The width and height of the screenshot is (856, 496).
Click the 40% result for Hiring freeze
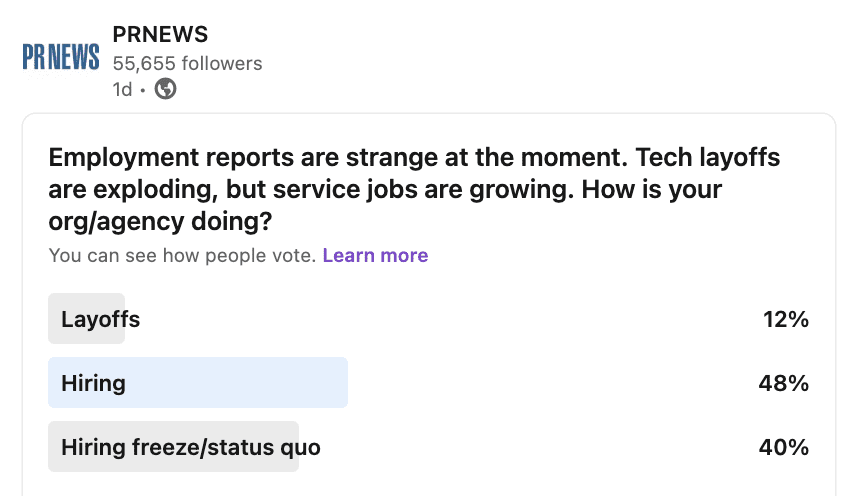tap(783, 447)
